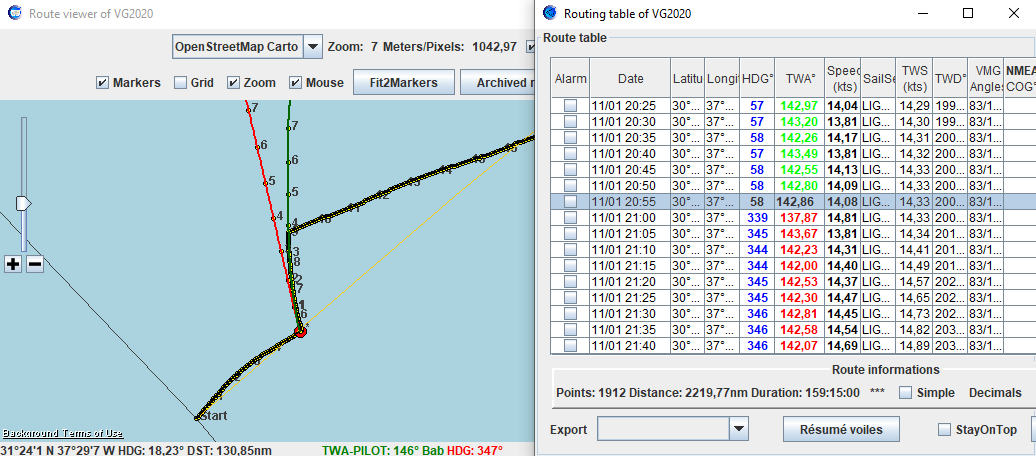Click the zoom in plus button
This screenshot has width=1036, height=456.
click(x=13, y=264)
